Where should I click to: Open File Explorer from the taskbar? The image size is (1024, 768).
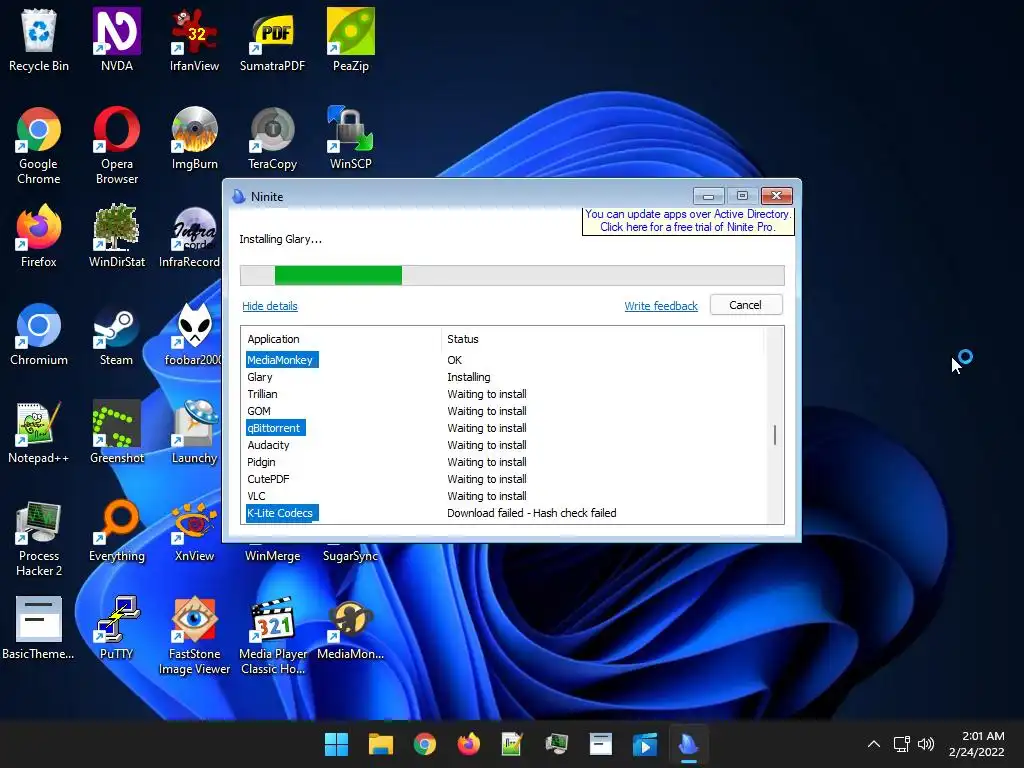381,744
